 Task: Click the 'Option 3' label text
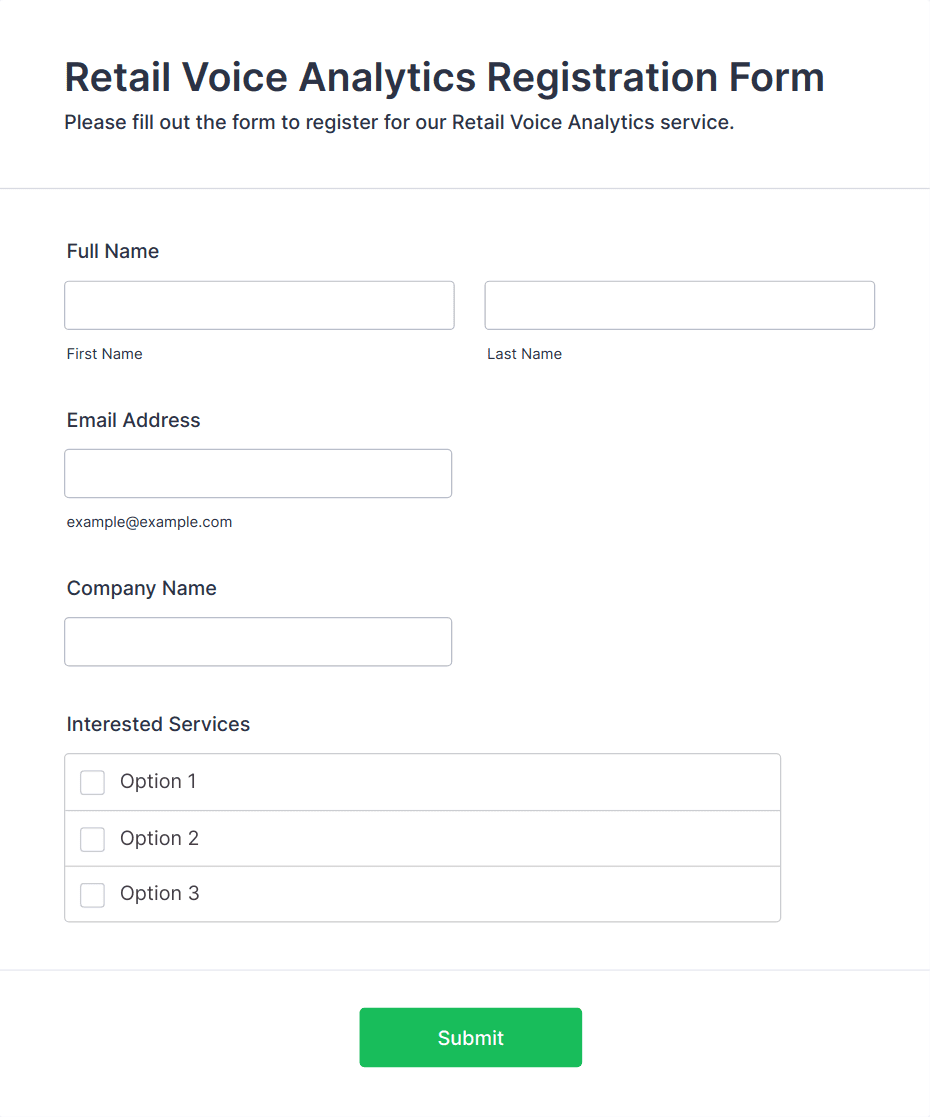pyautogui.click(x=159, y=893)
